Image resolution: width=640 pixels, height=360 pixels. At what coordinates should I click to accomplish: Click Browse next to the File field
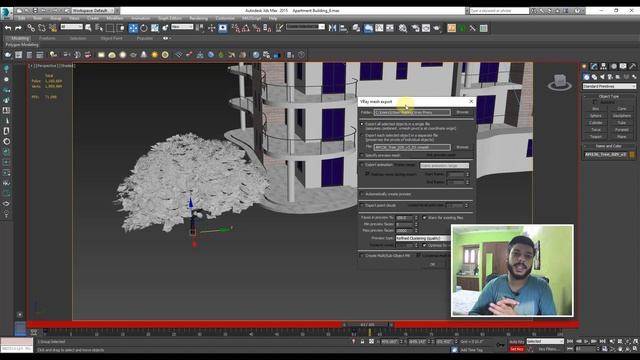pos(462,147)
